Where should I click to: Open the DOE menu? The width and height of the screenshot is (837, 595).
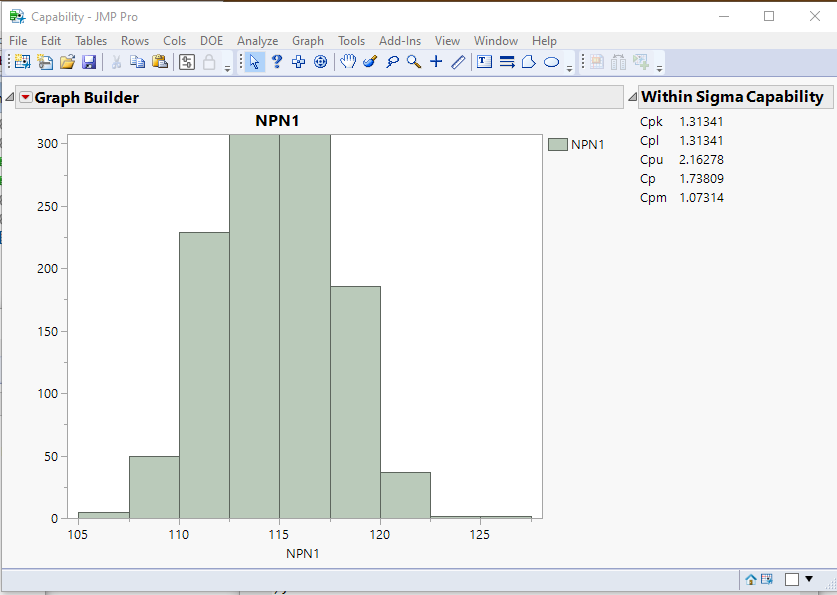pos(211,41)
